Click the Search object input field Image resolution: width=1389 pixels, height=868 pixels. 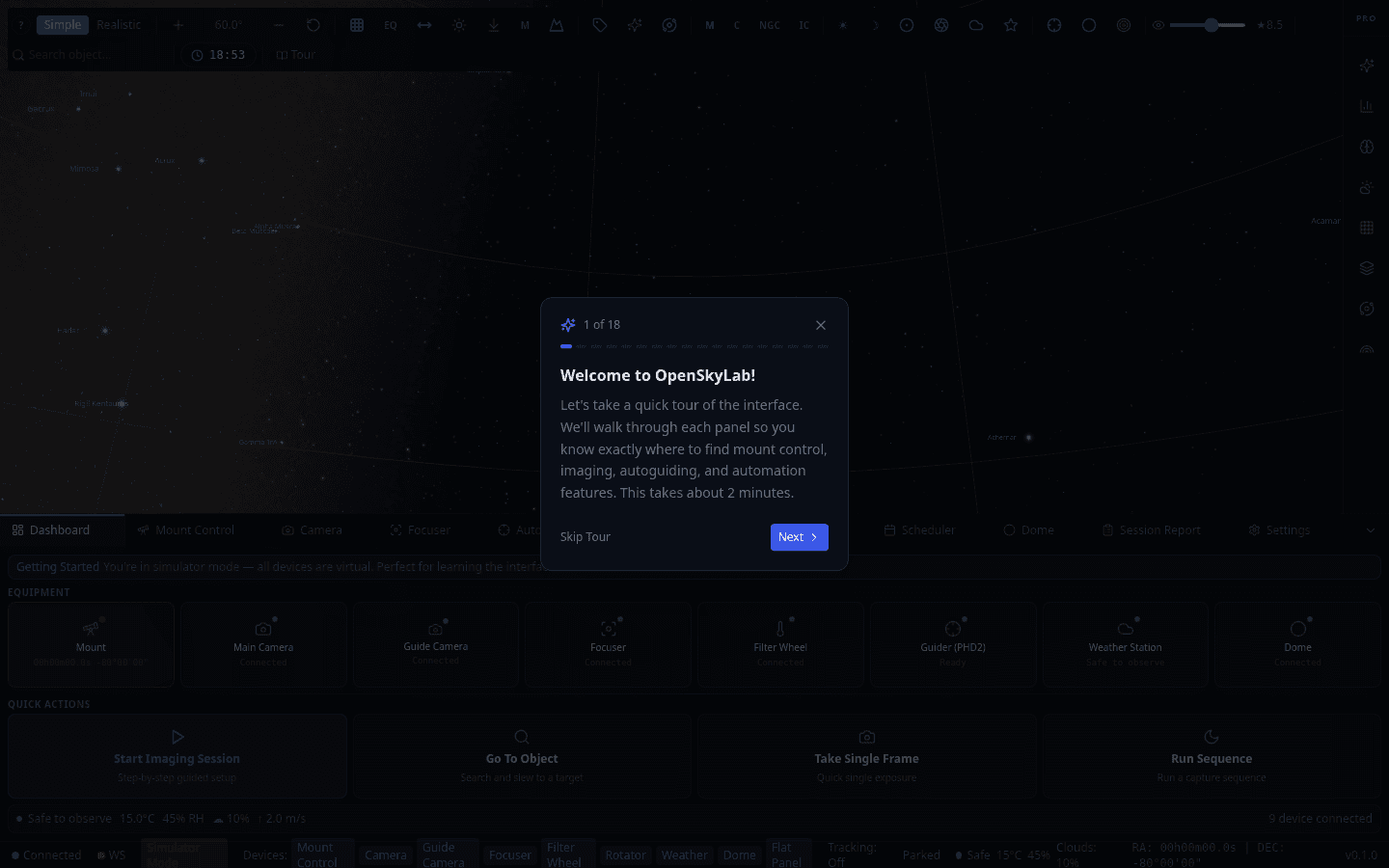[96, 55]
